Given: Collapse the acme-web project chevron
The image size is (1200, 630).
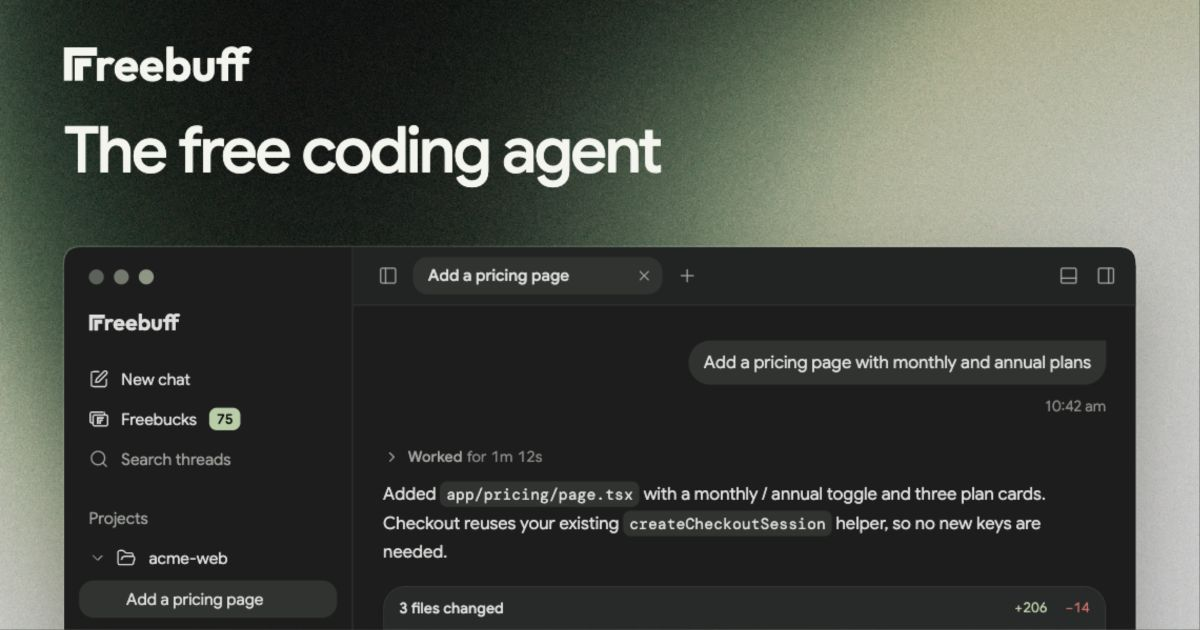Looking at the screenshot, I should [x=98, y=558].
